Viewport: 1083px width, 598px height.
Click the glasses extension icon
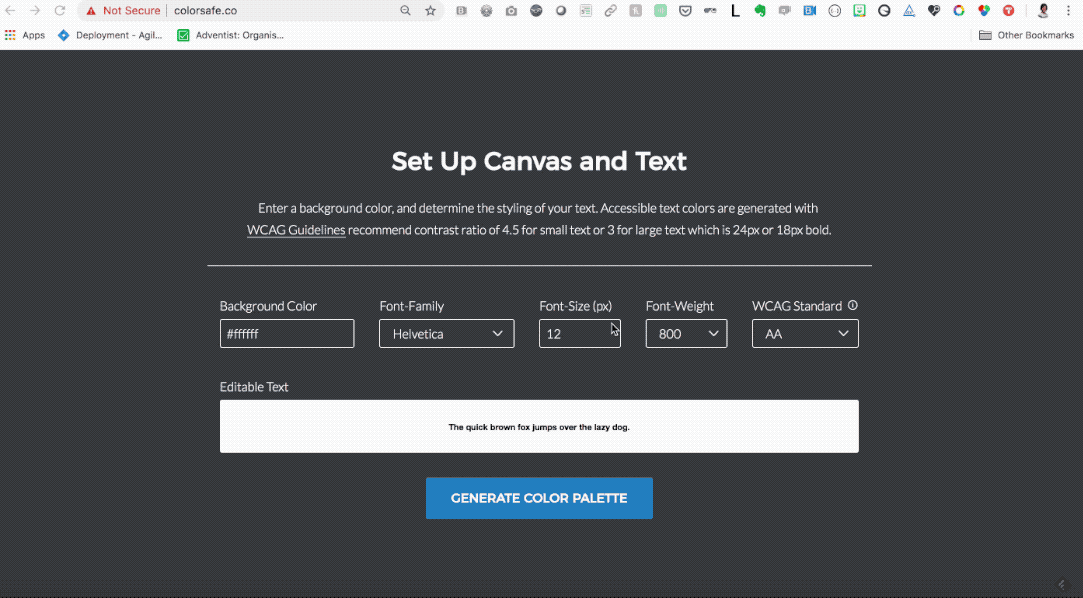[x=710, y=10]
